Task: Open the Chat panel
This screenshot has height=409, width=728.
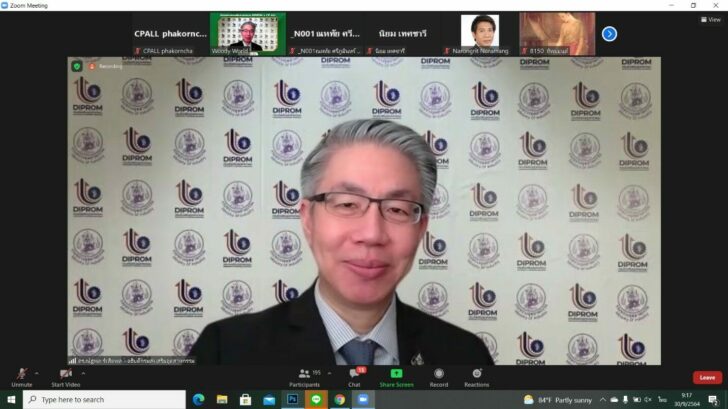Action: pyautogui.click(x=355, y=378)
